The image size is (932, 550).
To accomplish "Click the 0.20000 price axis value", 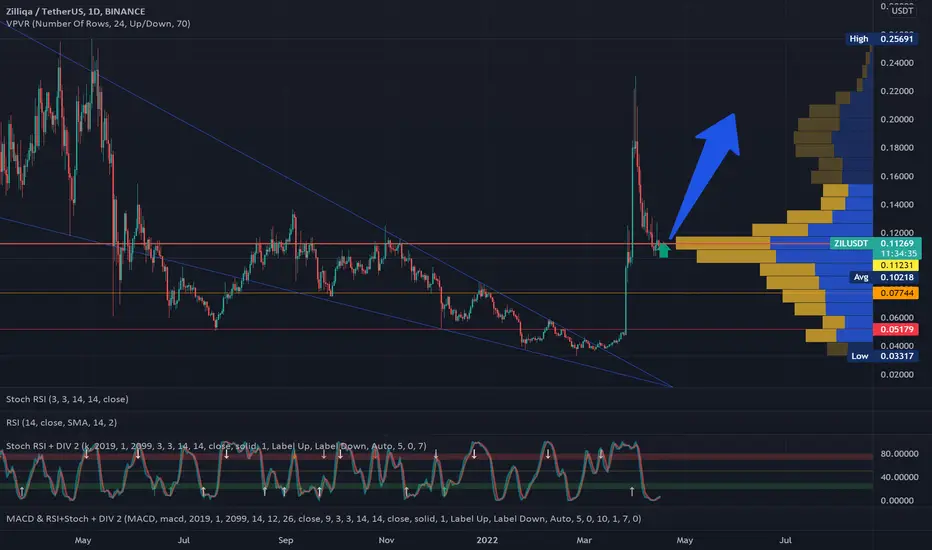I will point(897,120).
